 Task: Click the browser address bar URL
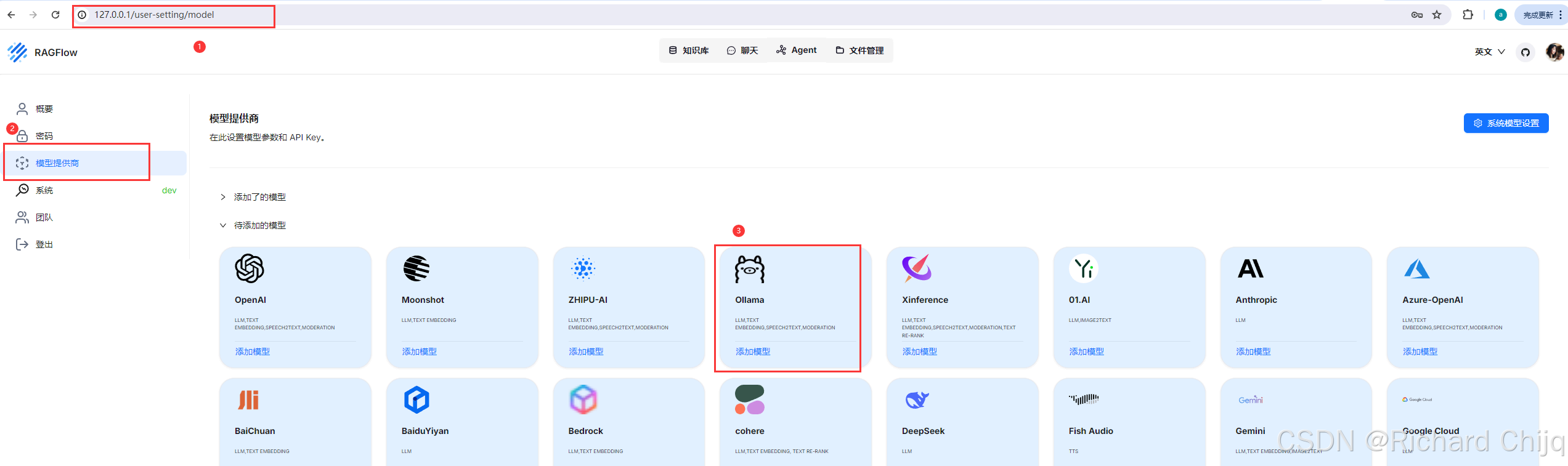[x=154, y=15]
